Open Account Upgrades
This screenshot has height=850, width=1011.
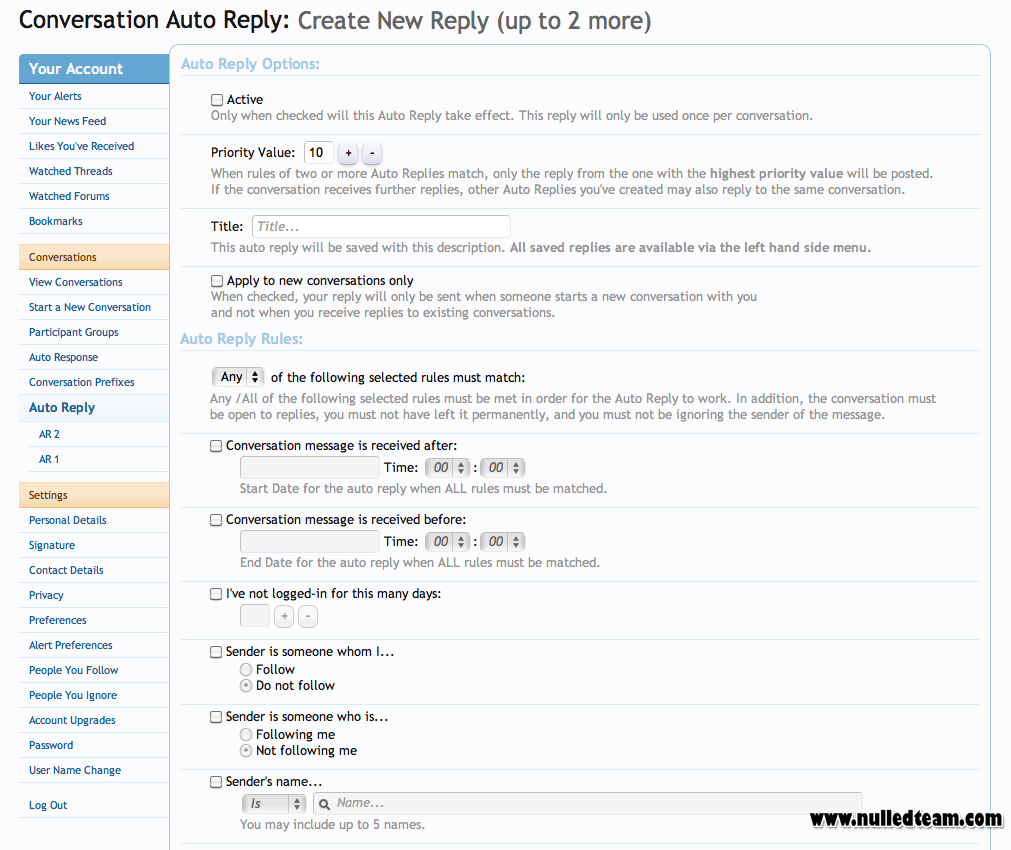click(72, 720)
